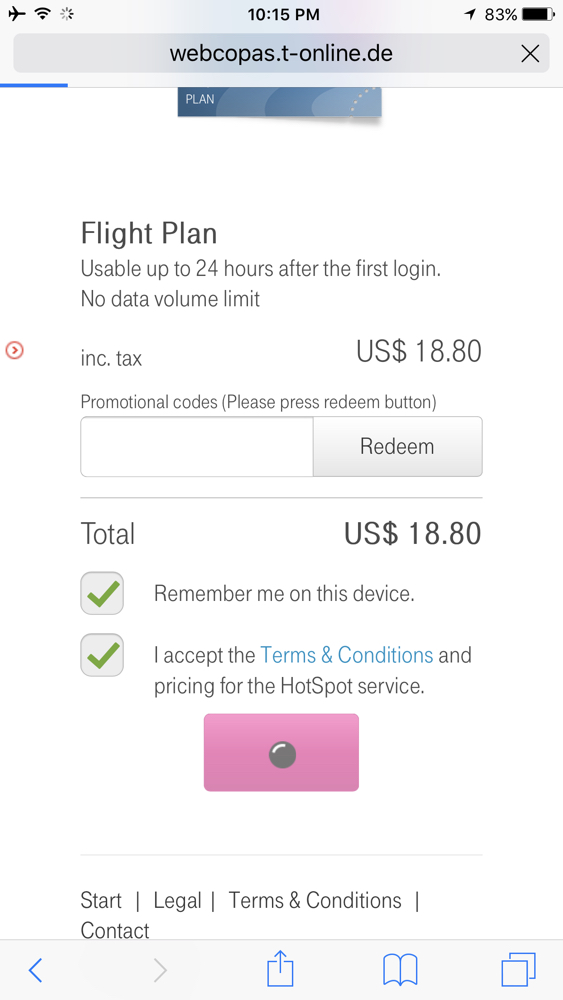Click the red circled arrow icon
The width and height of the screenshot is (563, 1000).
point(15,349)
